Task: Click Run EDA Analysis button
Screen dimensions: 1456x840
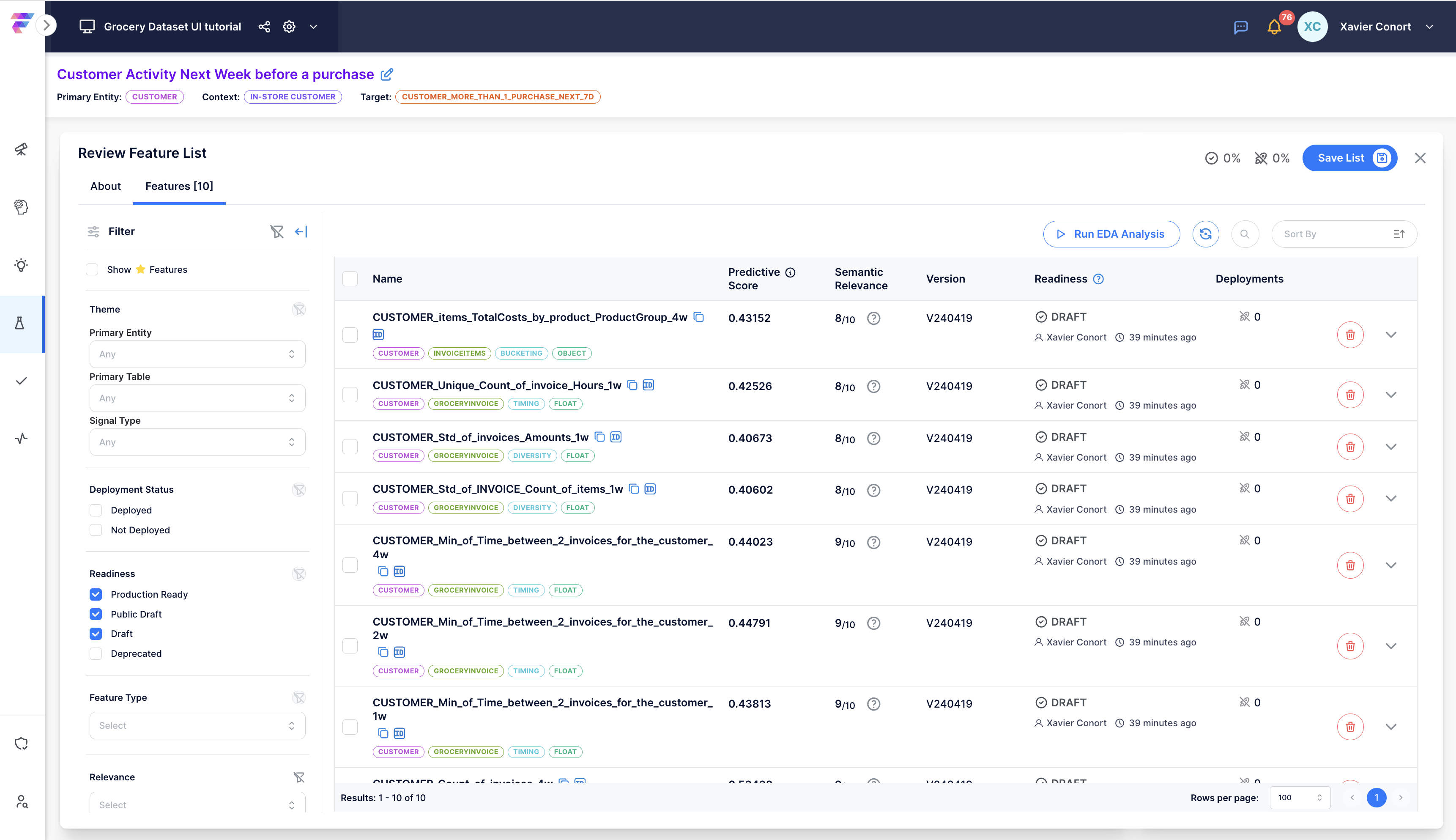Action: click(1111, 234)
